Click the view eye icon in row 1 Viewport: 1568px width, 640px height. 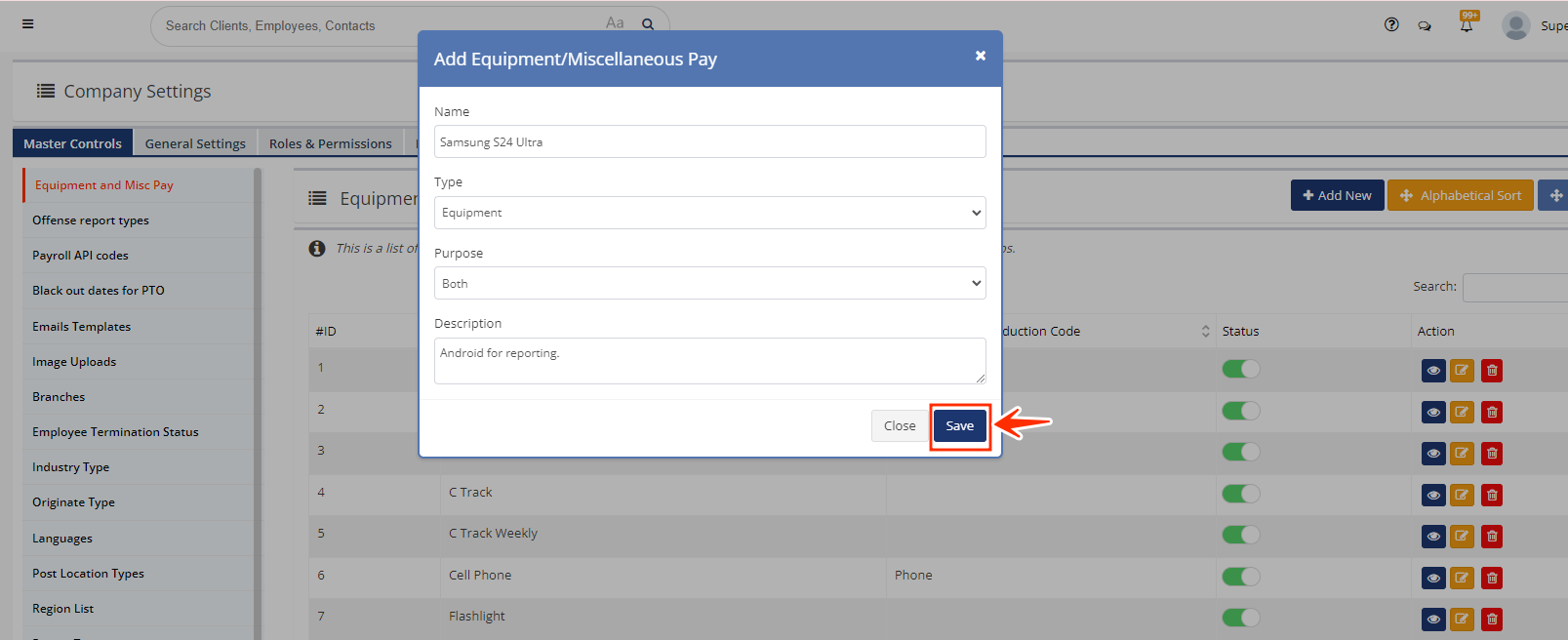[x=1432, y=371]
